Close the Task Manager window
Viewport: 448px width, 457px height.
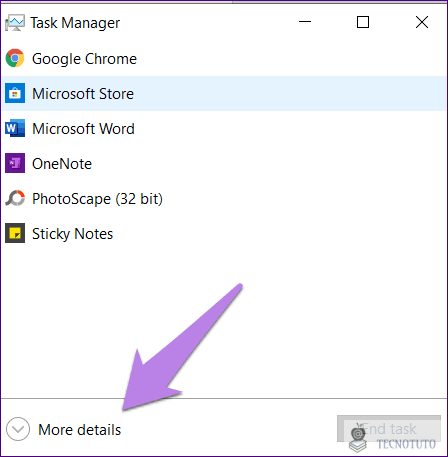click(x=422, y=22)
